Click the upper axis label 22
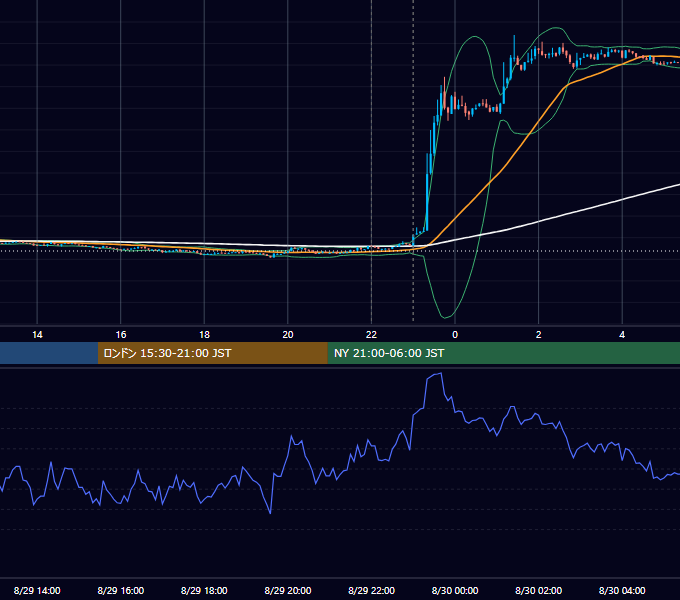The height and width of the screenshot is (600, 680). pyautogui.click(x=371, y=335)
